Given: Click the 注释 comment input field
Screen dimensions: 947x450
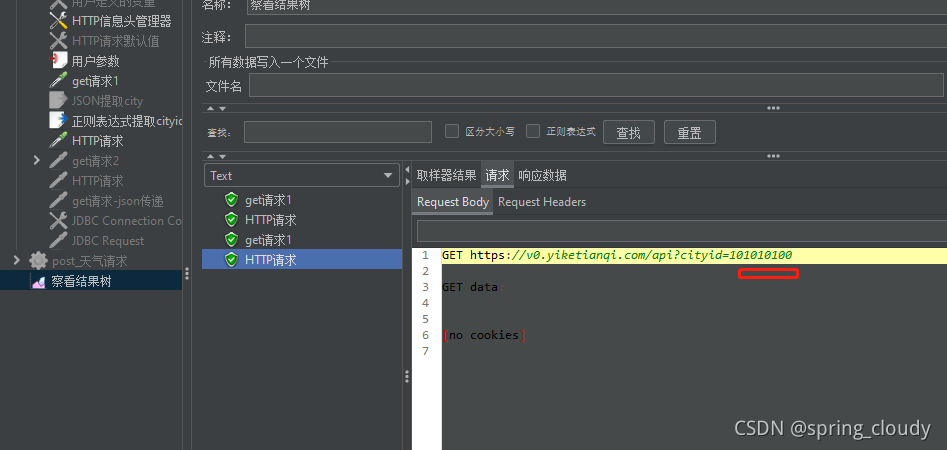Looking at the screenshot, I should point(595,36).
